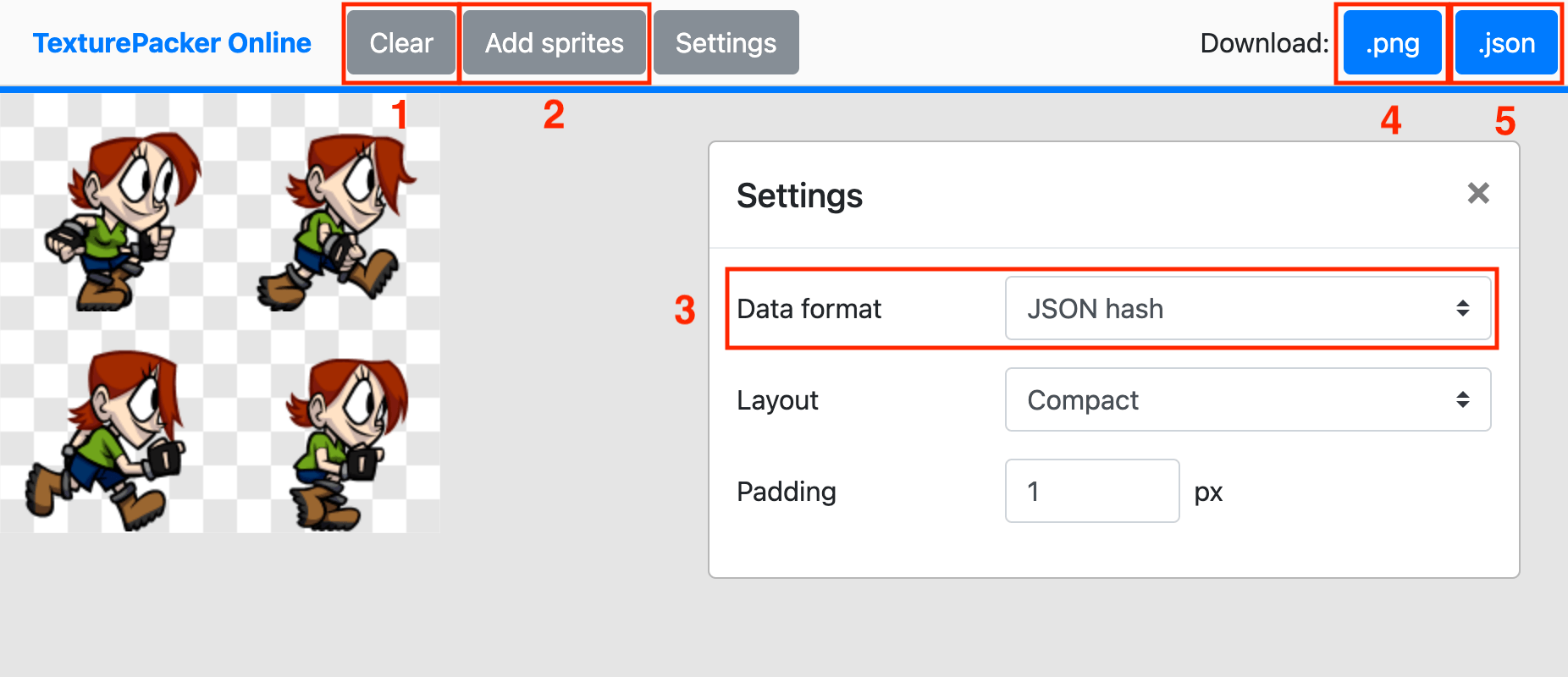1568x677 pixels.
Task: Select the top-right running sprite frame
Action: coord(339,222)
